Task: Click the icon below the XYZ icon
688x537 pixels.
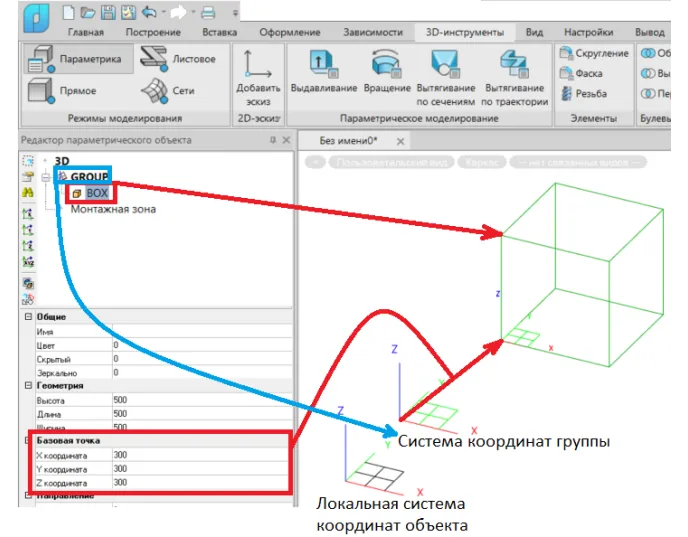Action: pos(28,283)
